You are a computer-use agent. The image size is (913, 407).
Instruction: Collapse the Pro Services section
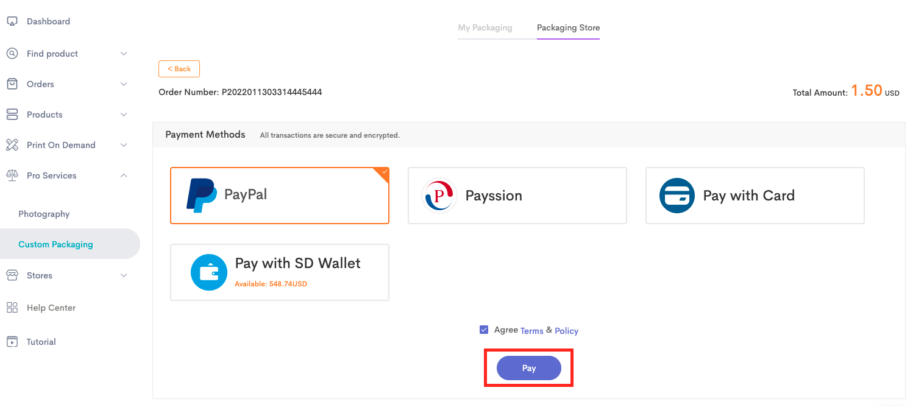(123, 175)
